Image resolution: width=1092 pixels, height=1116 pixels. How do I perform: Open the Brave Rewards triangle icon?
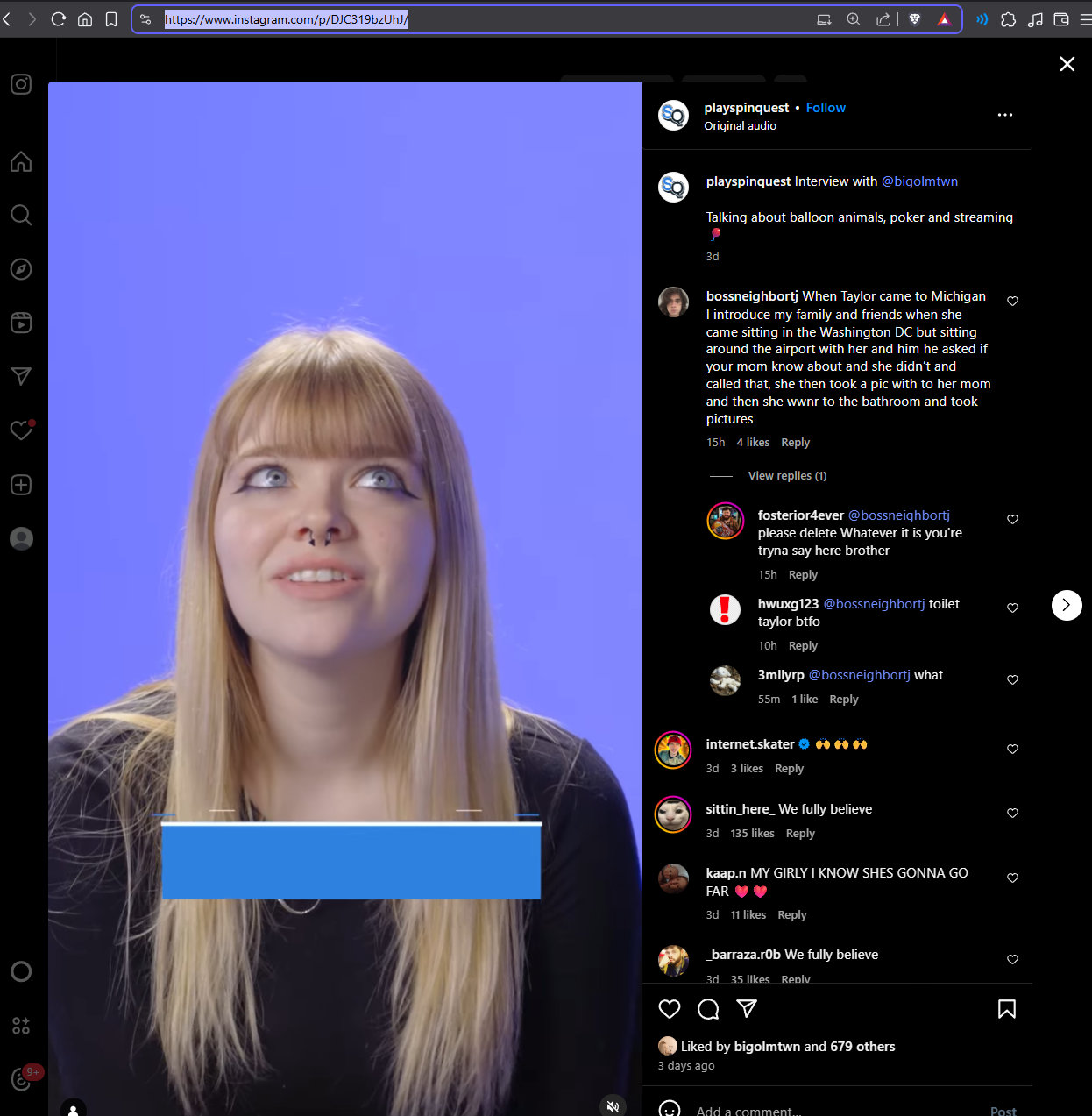tap(944, 19)
